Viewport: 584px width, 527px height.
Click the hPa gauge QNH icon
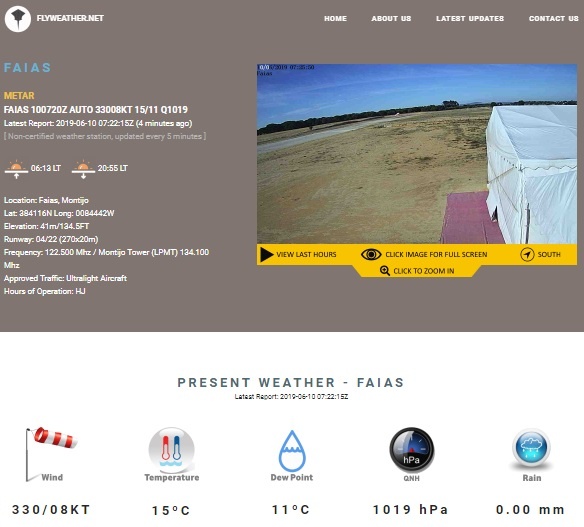tap(412, 450)
